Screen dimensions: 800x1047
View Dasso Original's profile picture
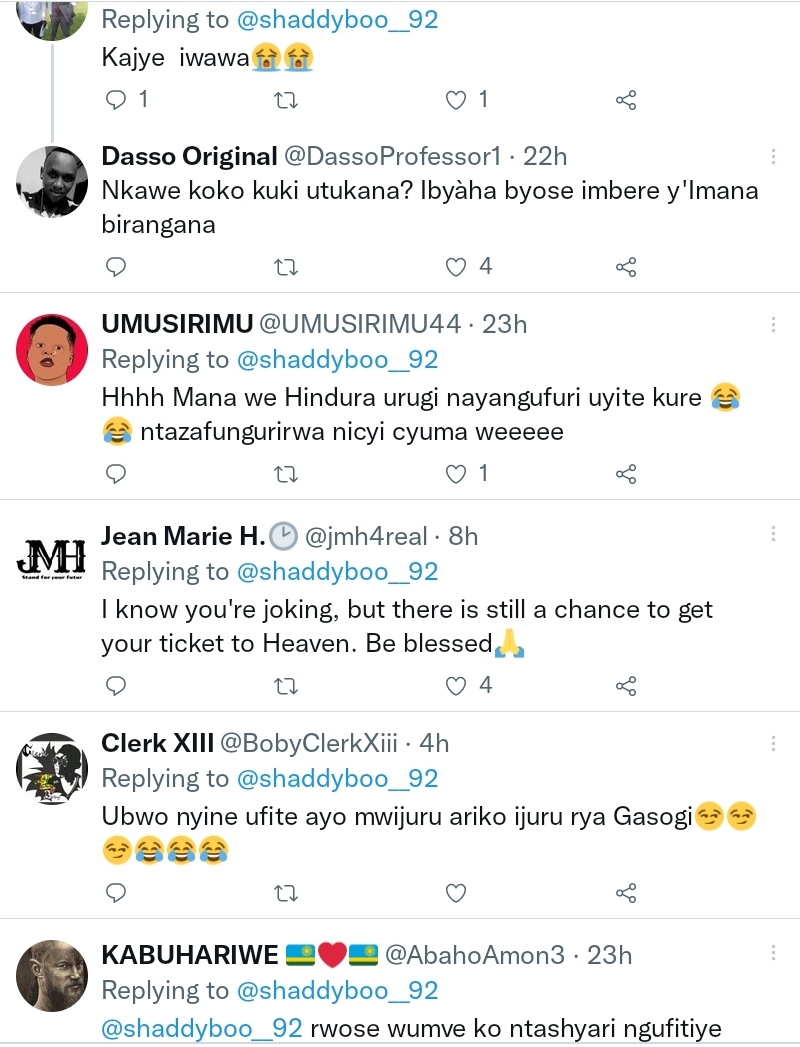53,182
